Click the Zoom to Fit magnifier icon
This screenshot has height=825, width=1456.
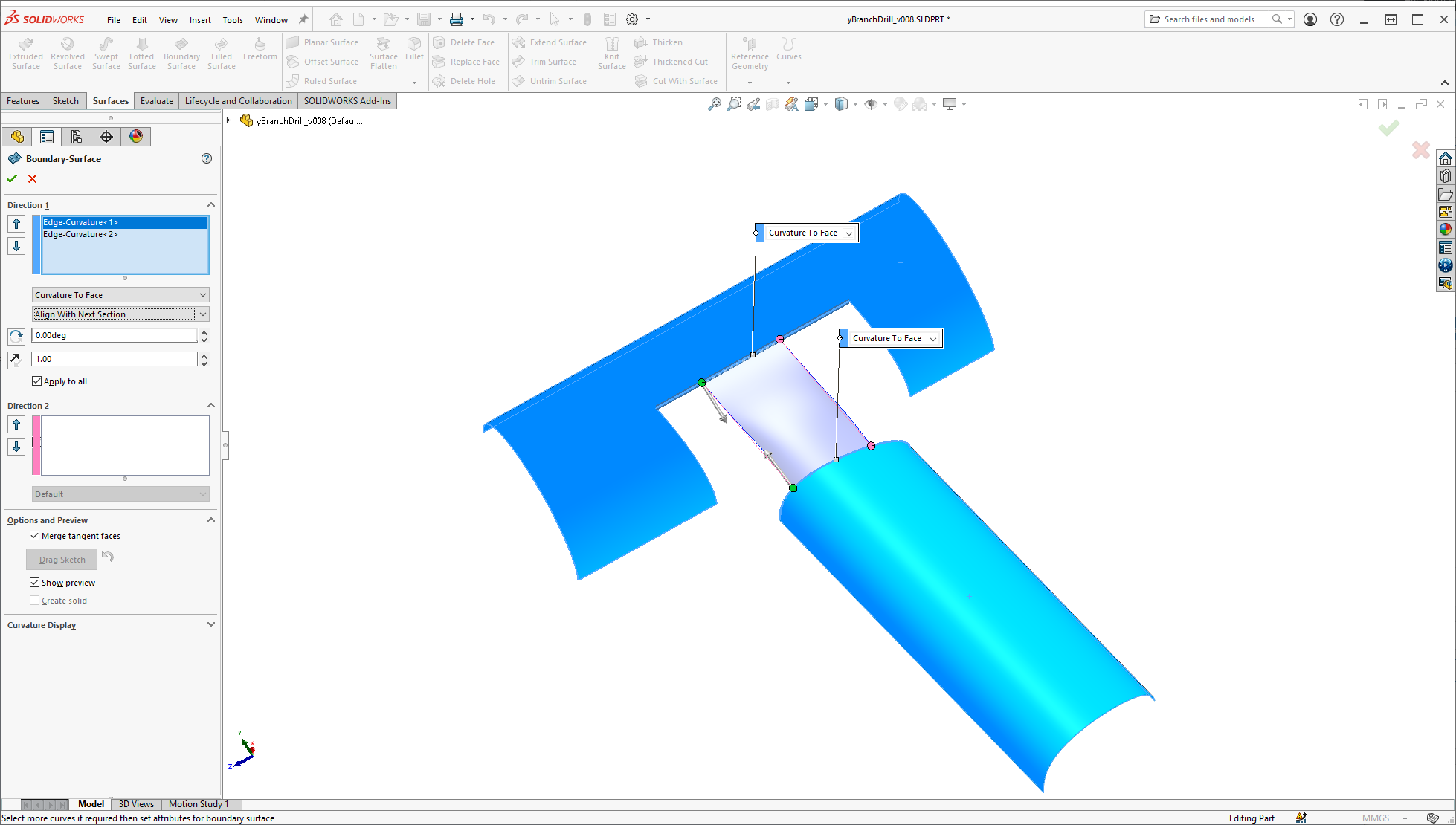pos(714,105)
